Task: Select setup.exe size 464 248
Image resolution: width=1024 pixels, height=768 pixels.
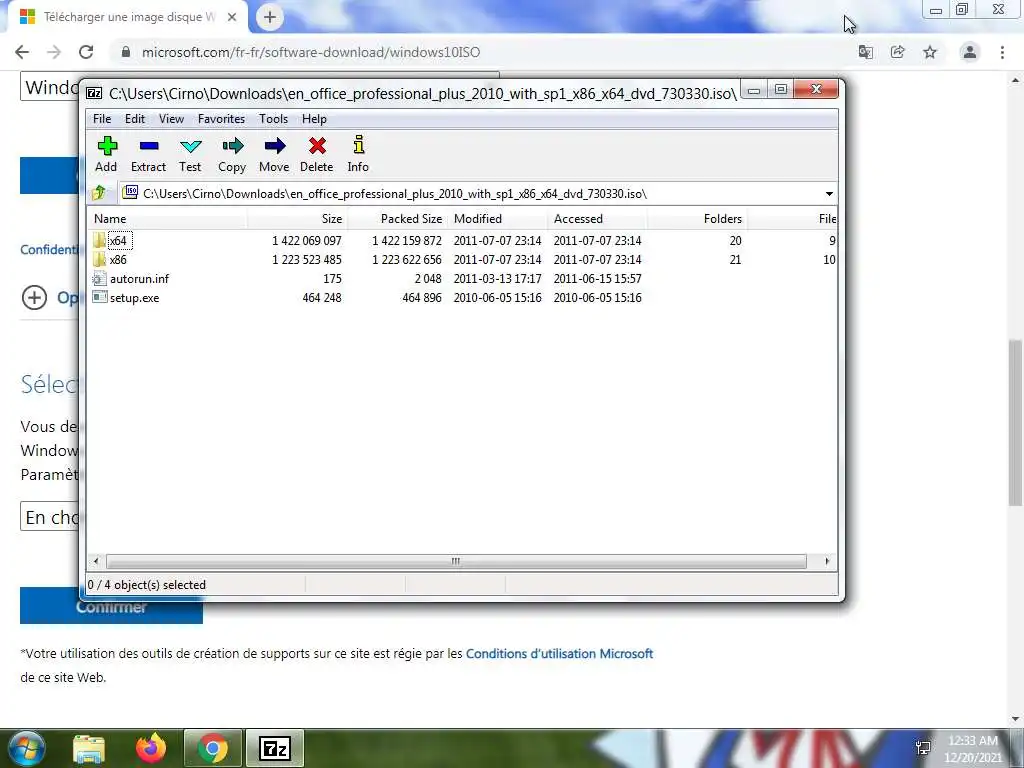Action: (x=321, y=298)
